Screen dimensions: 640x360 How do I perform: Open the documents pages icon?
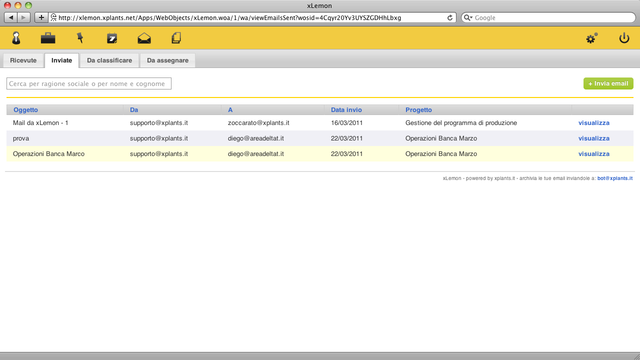point(176,38)
